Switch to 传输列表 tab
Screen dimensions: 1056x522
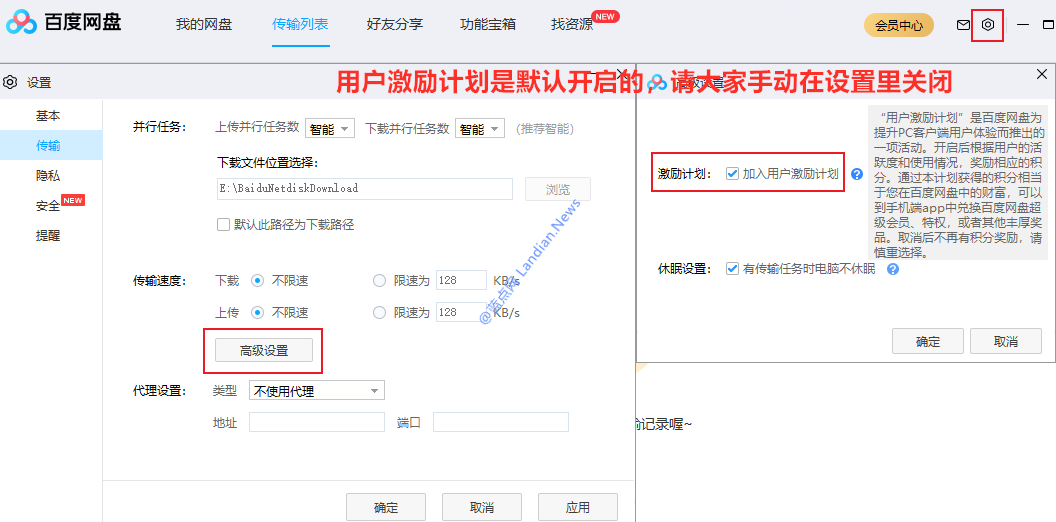coord(300,25)
